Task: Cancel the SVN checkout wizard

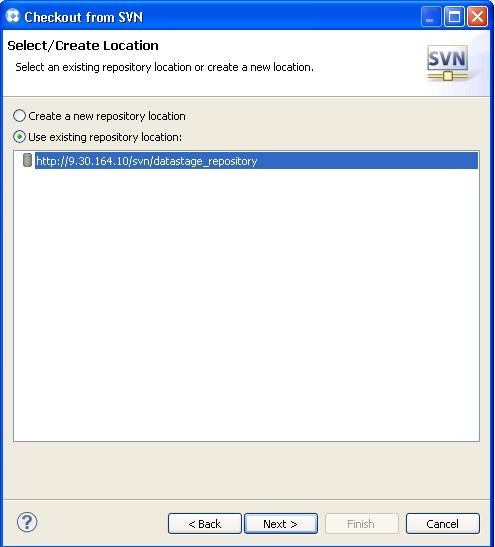Action: tap(443, 523)
